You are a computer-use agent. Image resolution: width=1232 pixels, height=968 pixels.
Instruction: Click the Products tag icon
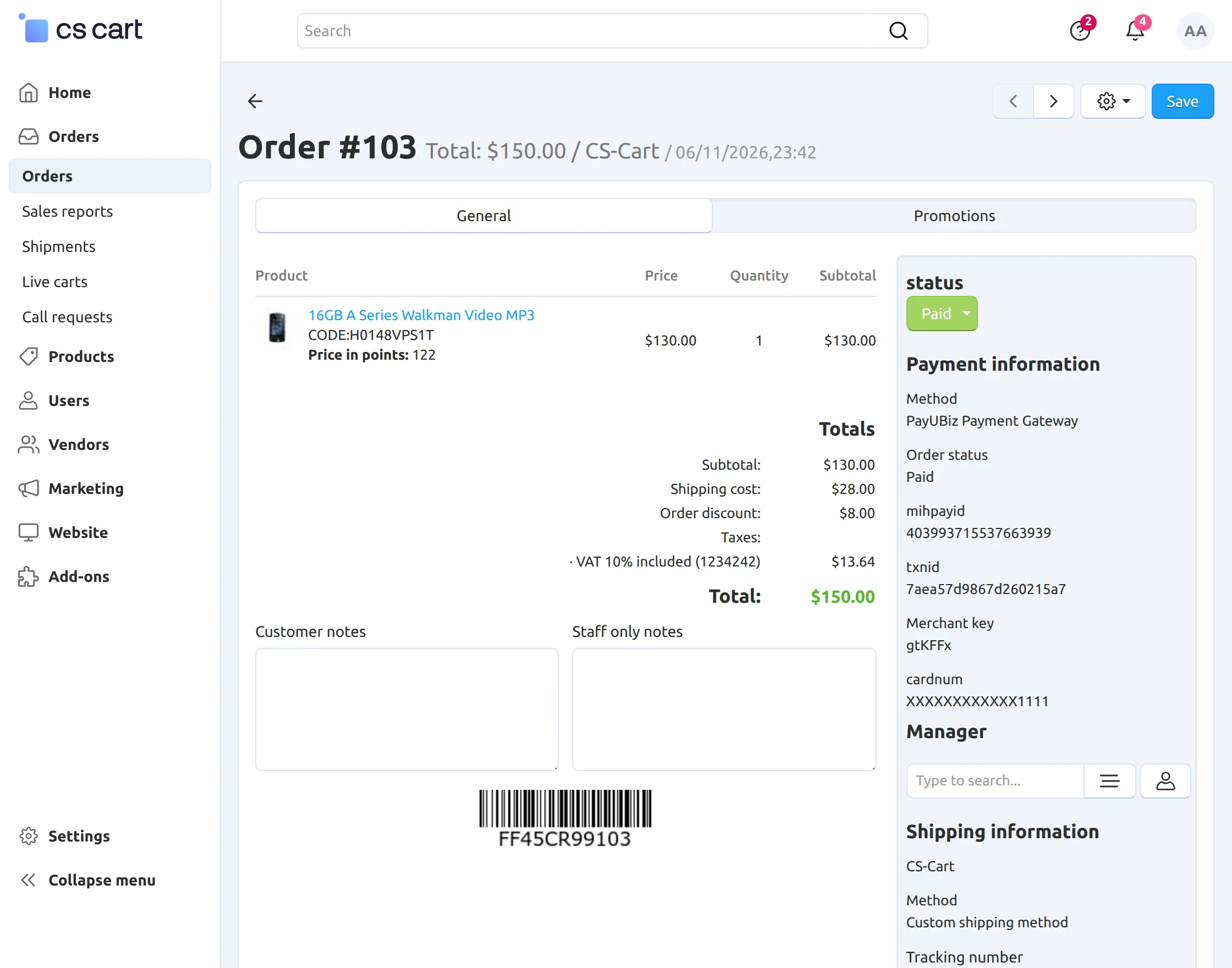[29, 356]
